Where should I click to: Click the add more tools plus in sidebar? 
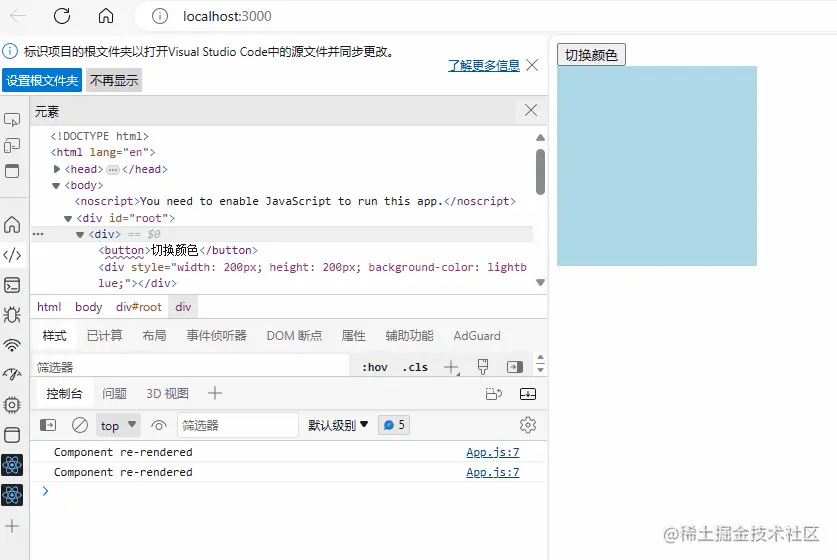pos(12,526)
